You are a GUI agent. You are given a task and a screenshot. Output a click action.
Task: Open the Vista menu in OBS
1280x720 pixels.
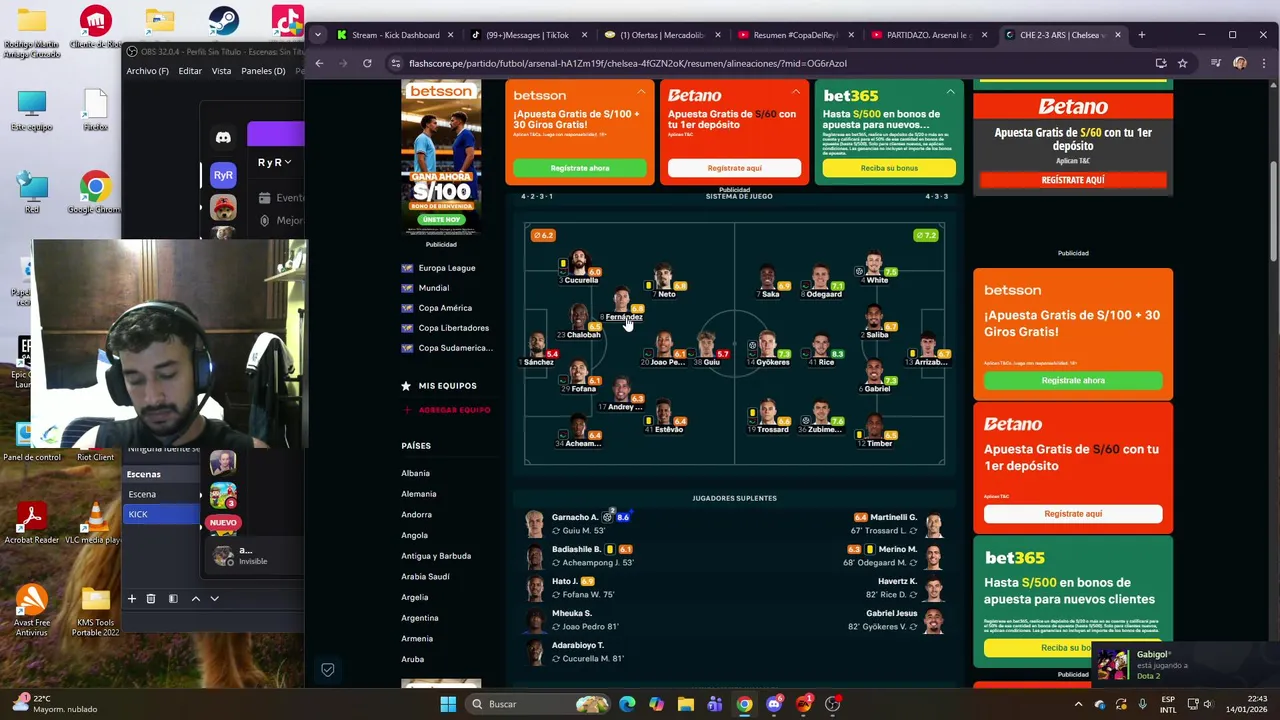click(221, 71)
